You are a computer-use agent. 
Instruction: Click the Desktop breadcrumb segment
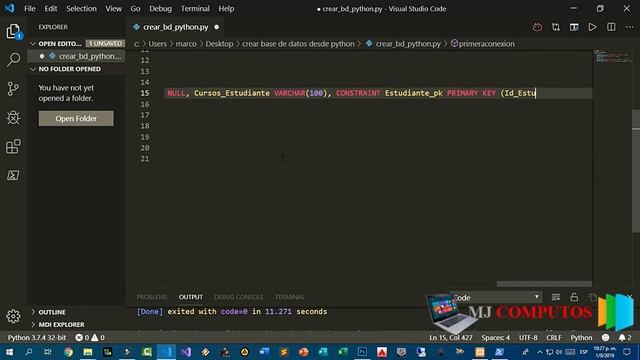pyautogui.click(x=219, y=44)
